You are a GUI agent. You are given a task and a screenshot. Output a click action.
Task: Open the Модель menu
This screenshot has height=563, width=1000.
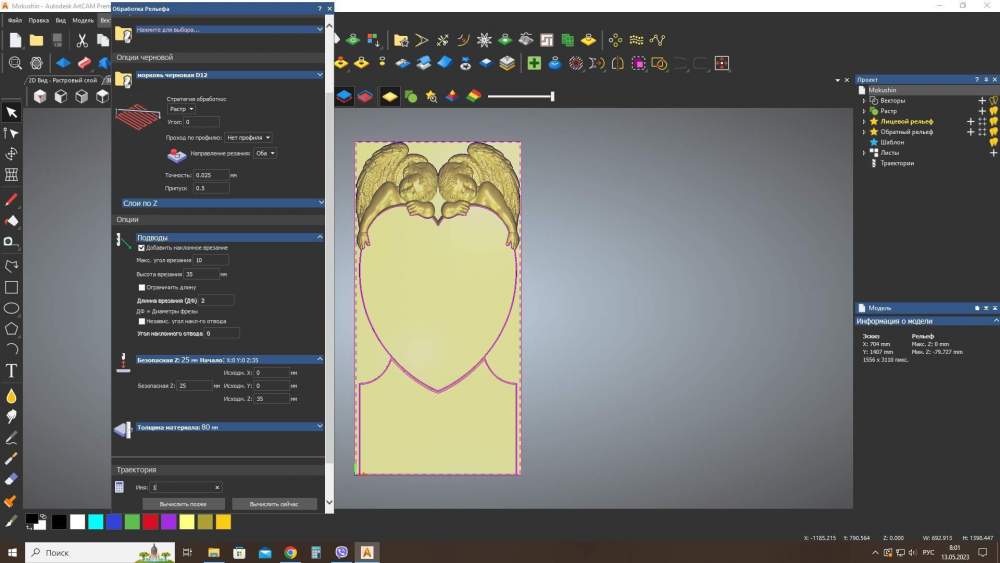tap(82, 20)
